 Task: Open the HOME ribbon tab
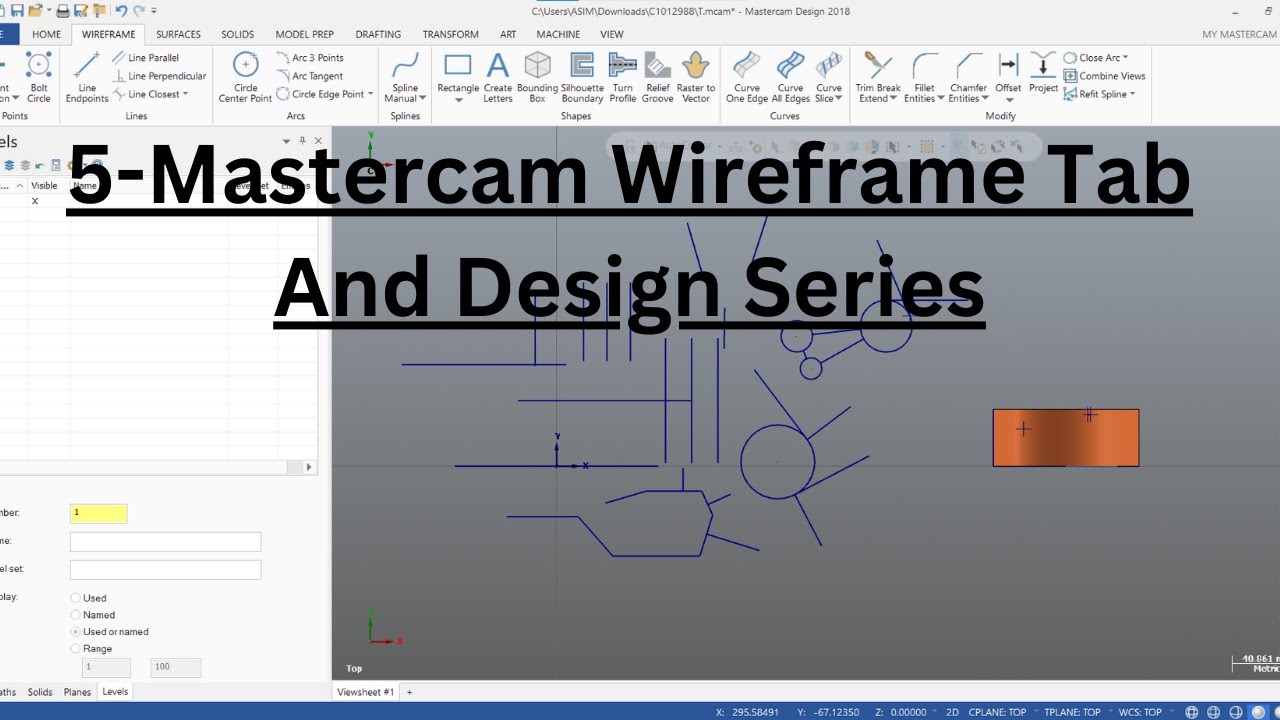coord(47,34)
